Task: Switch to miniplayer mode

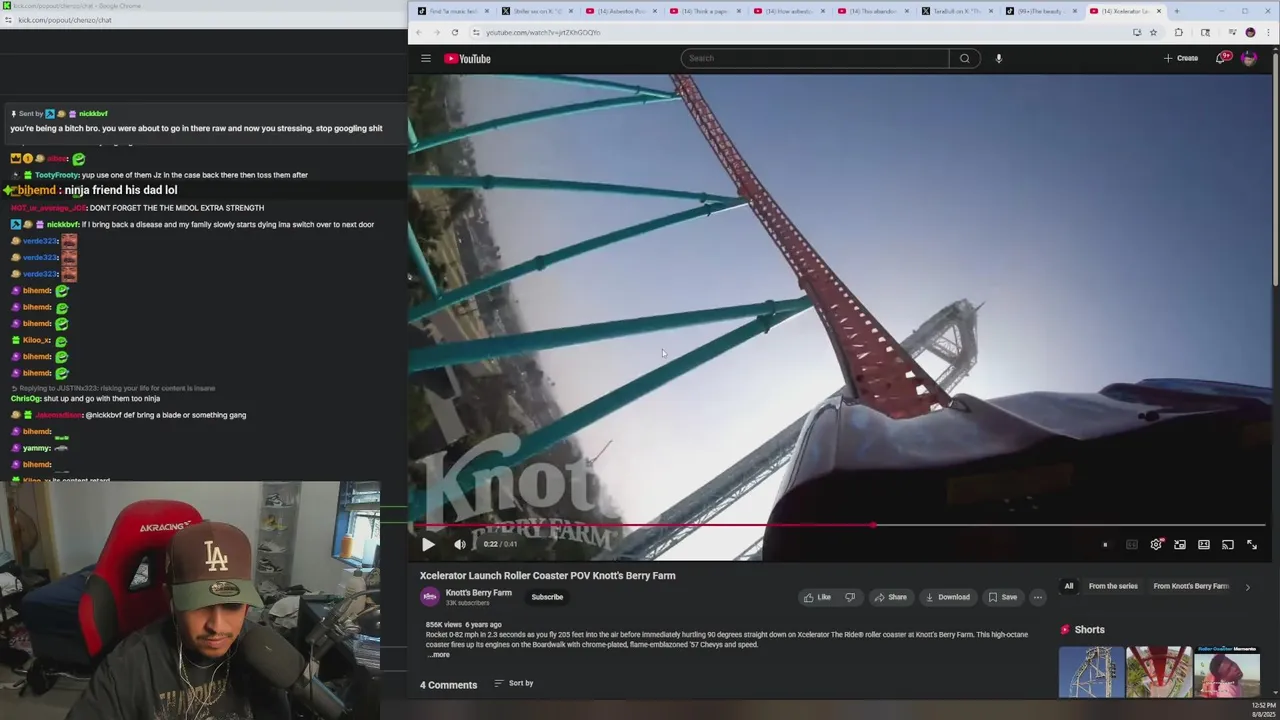Action: [1180, 545]
